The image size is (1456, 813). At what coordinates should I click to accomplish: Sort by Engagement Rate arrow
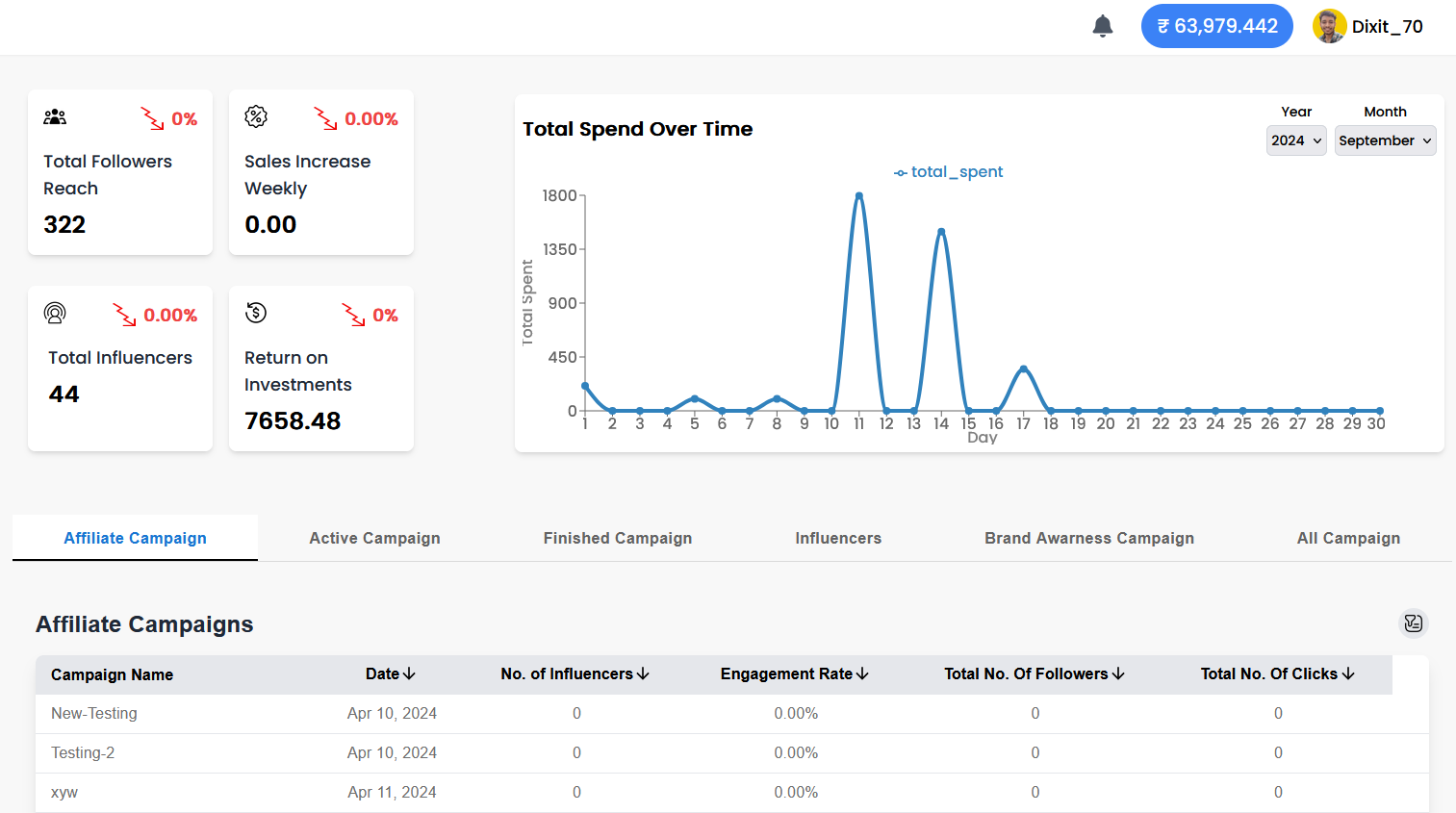pyautogui.click(x=862, y=674)
